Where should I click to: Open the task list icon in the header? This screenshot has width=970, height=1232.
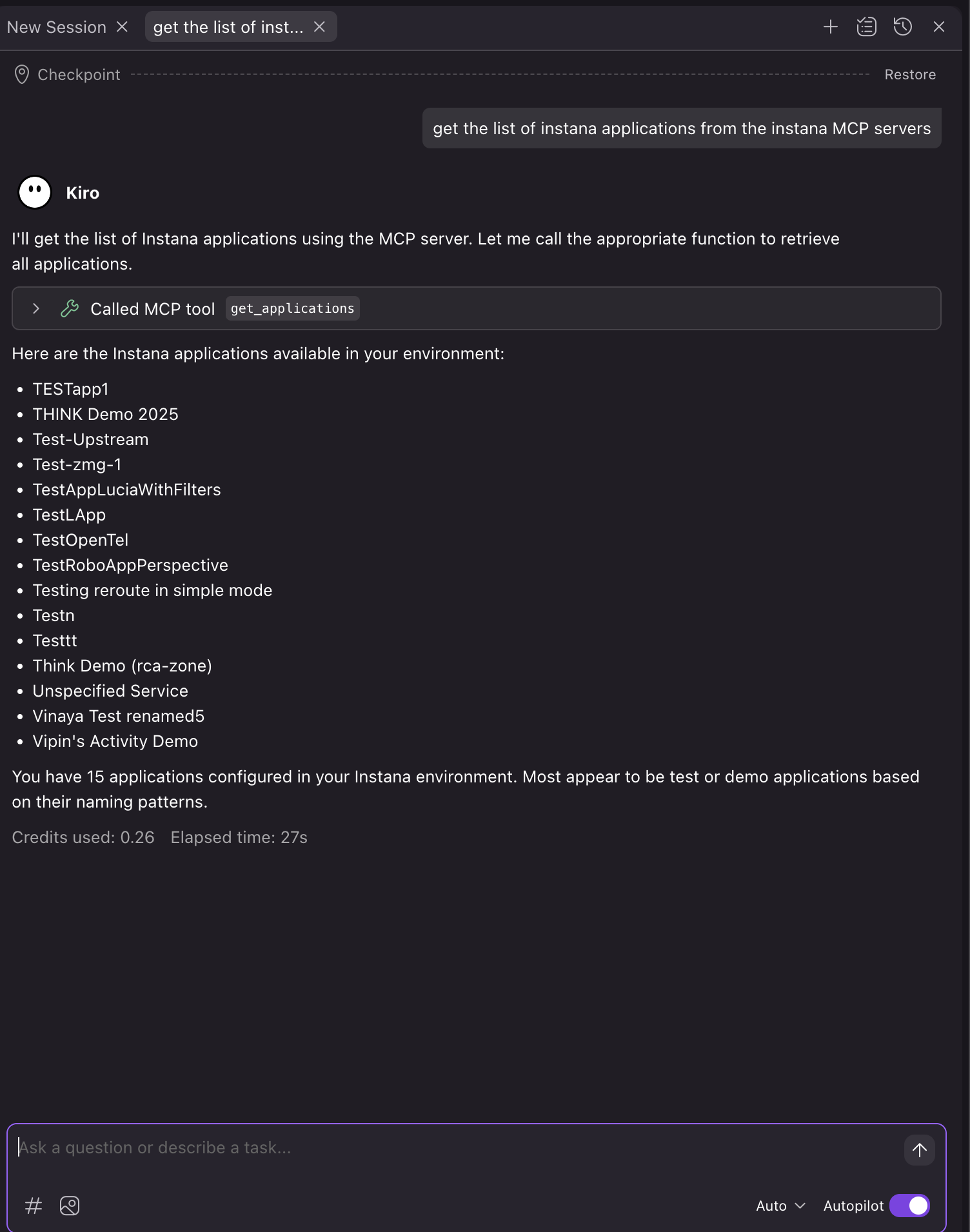click(x=867, y=26)
